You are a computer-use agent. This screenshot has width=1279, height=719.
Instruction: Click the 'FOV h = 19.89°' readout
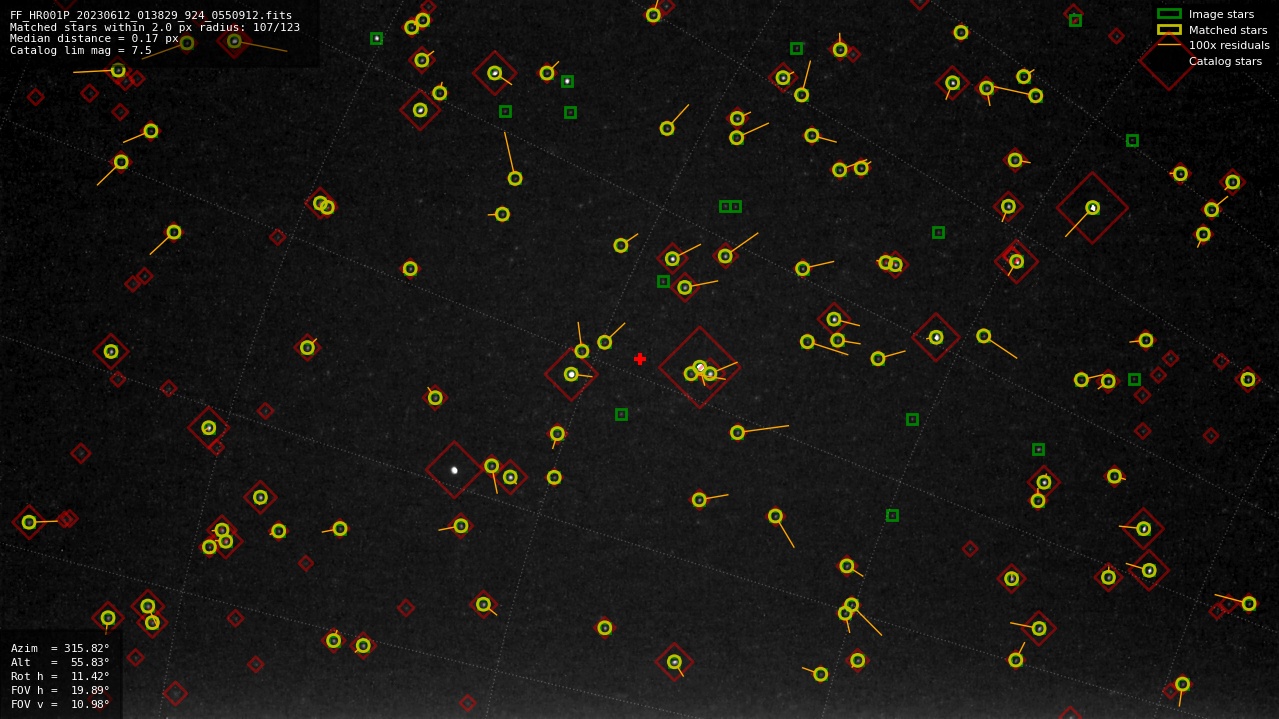[x=60, y=690]
